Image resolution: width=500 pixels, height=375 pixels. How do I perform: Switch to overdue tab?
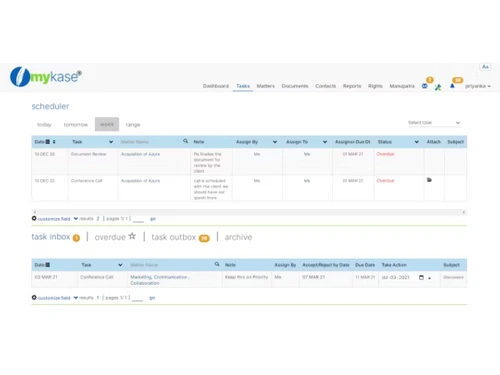[110, 237]
